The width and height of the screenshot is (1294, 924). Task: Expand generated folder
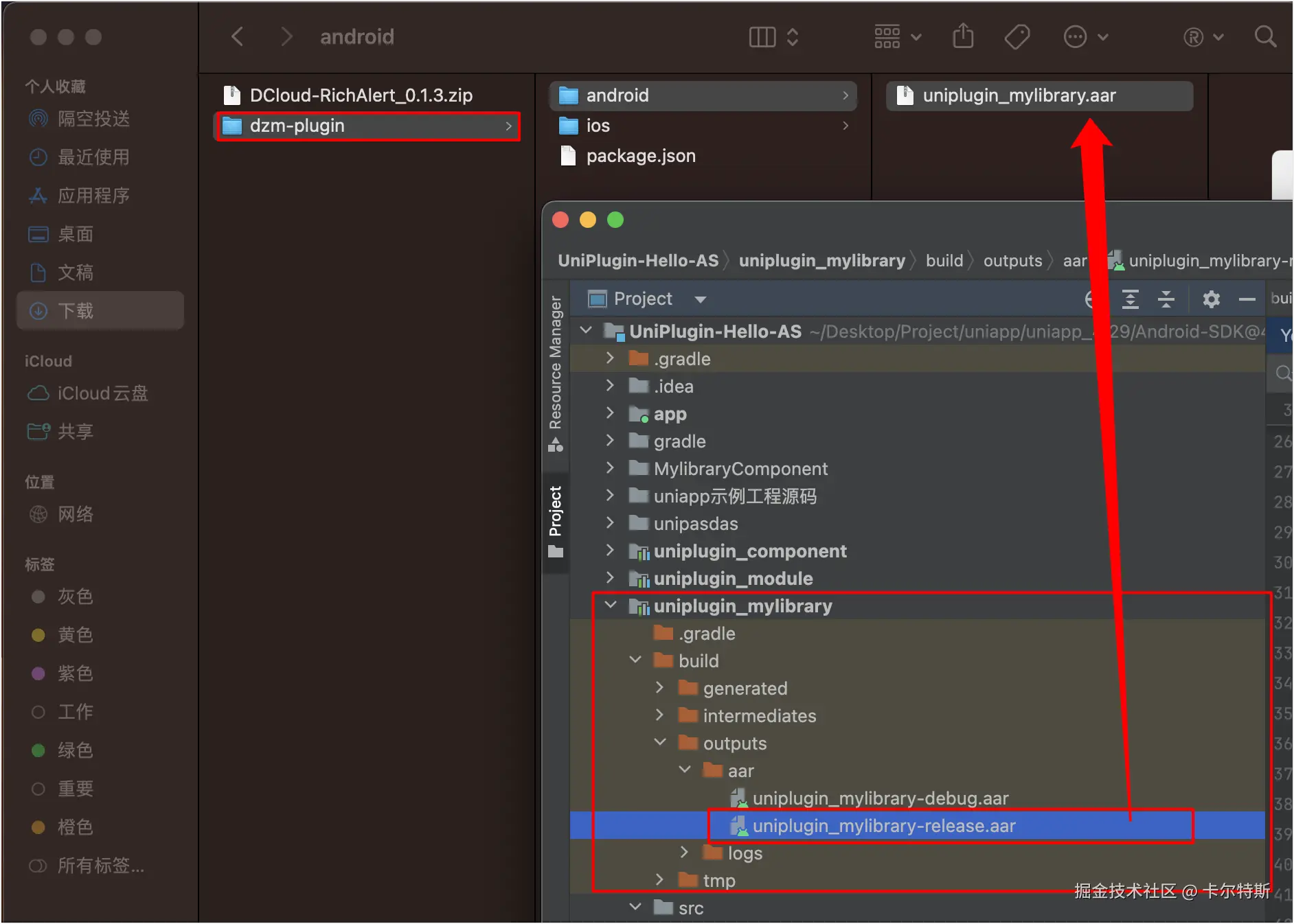pos(660,688)
